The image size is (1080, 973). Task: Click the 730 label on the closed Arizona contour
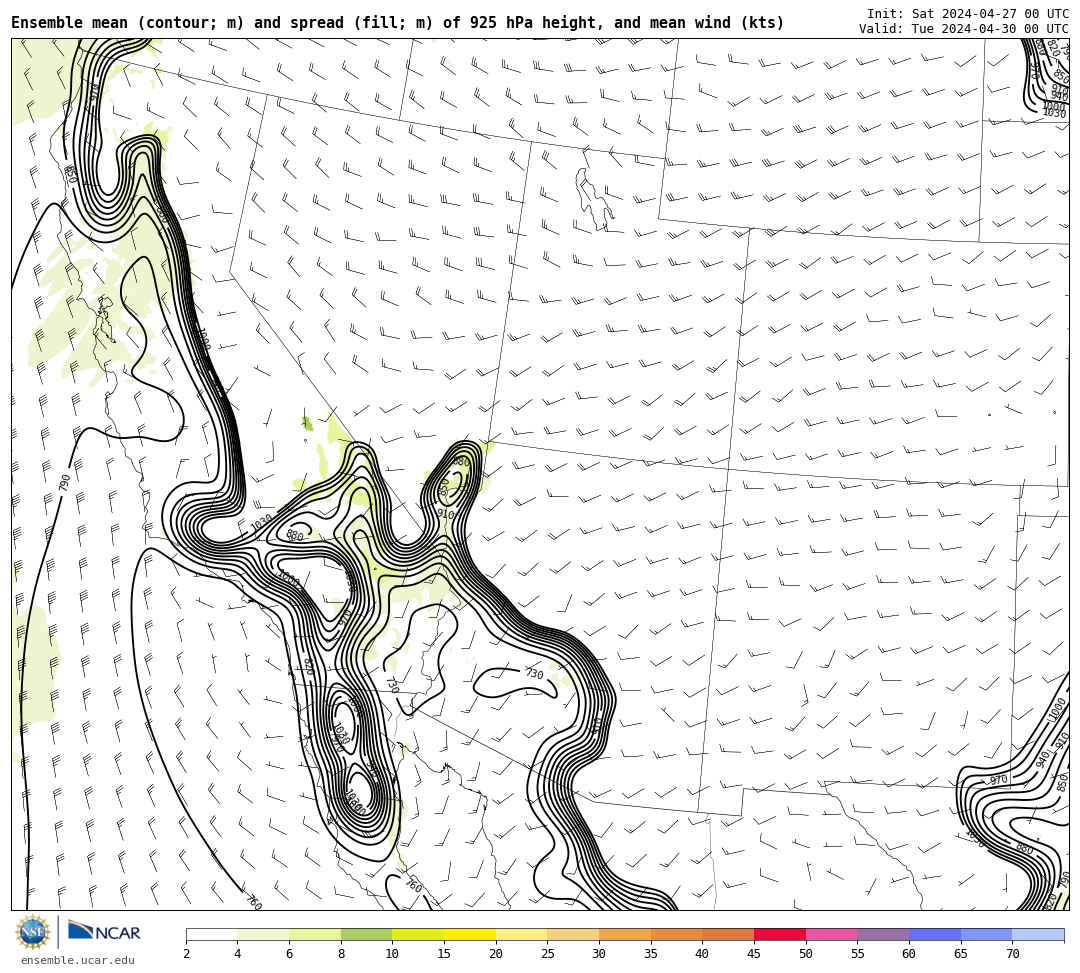point(534,673)
